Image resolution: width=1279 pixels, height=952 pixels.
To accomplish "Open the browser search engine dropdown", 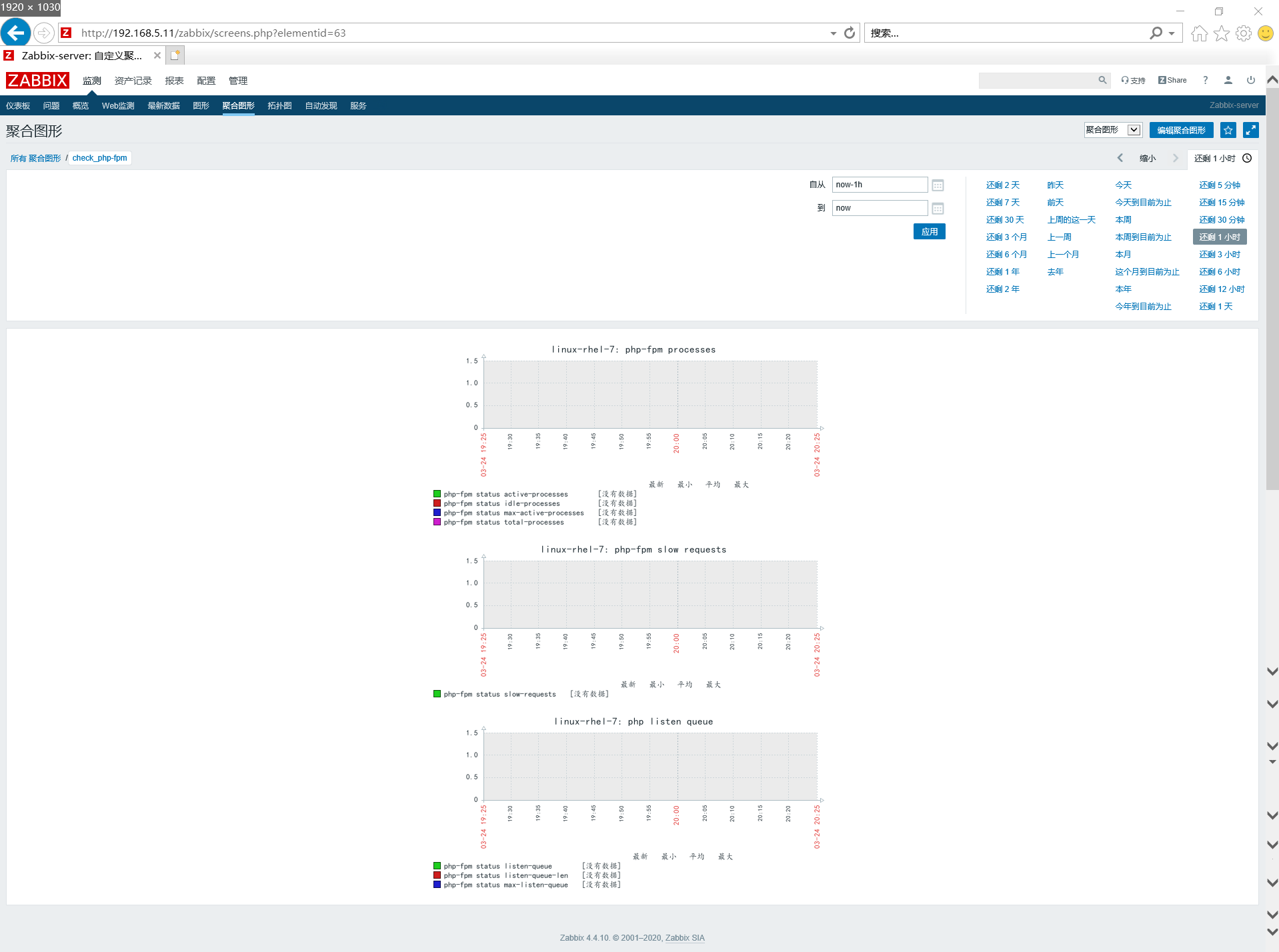I will 1172,33.
